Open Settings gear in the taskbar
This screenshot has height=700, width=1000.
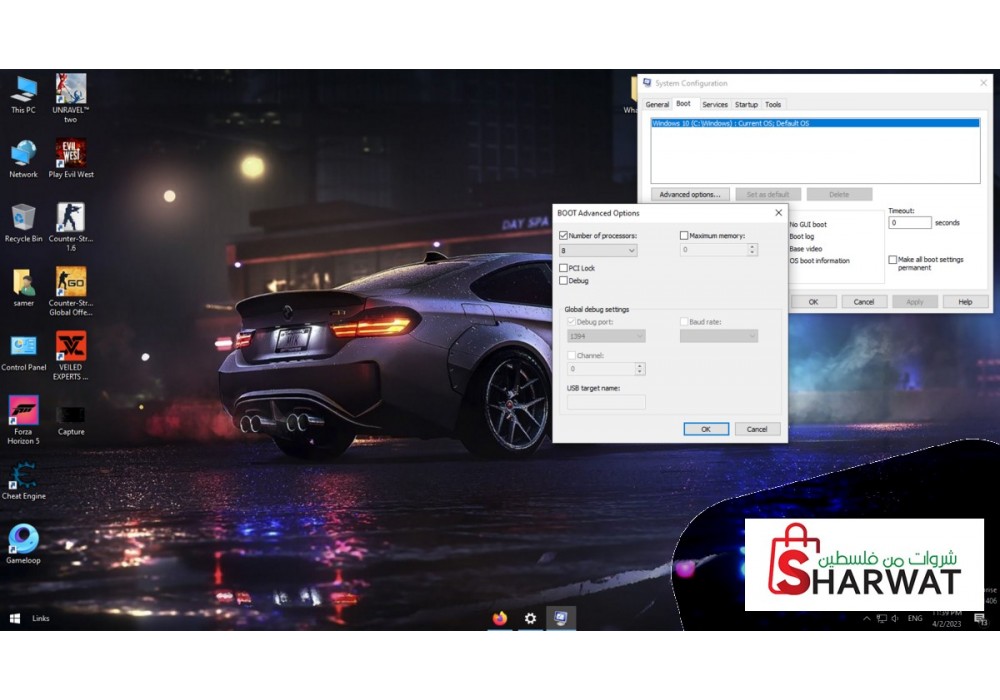pos(530,618)
